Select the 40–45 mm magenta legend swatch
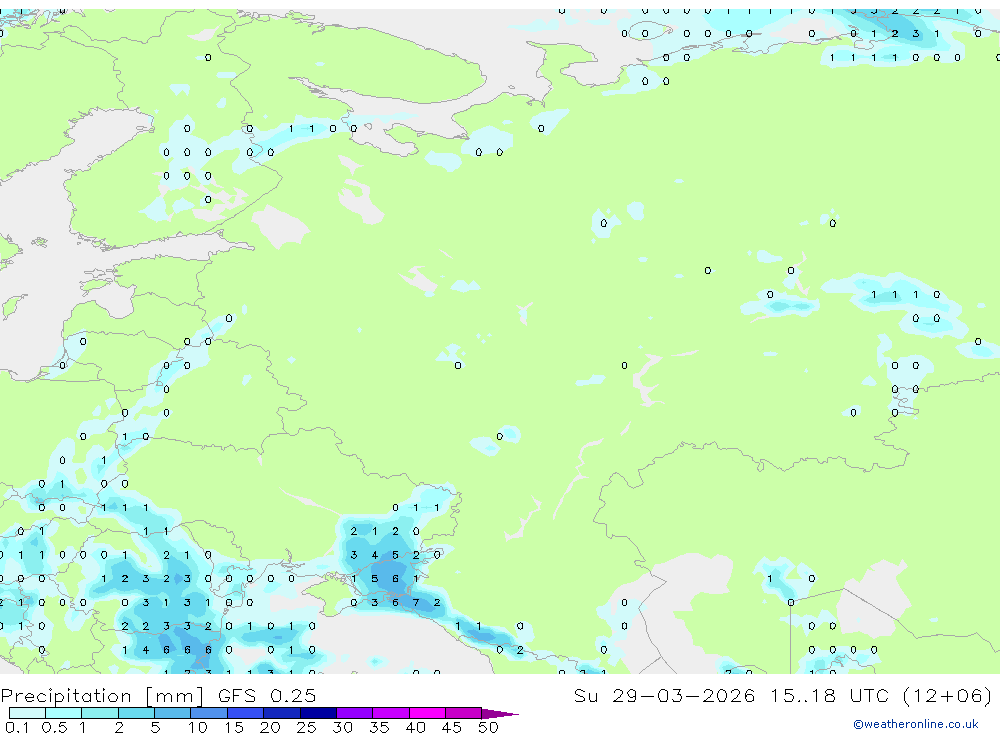Screen dimensions: 1000x733 click(x=427, y=713)
